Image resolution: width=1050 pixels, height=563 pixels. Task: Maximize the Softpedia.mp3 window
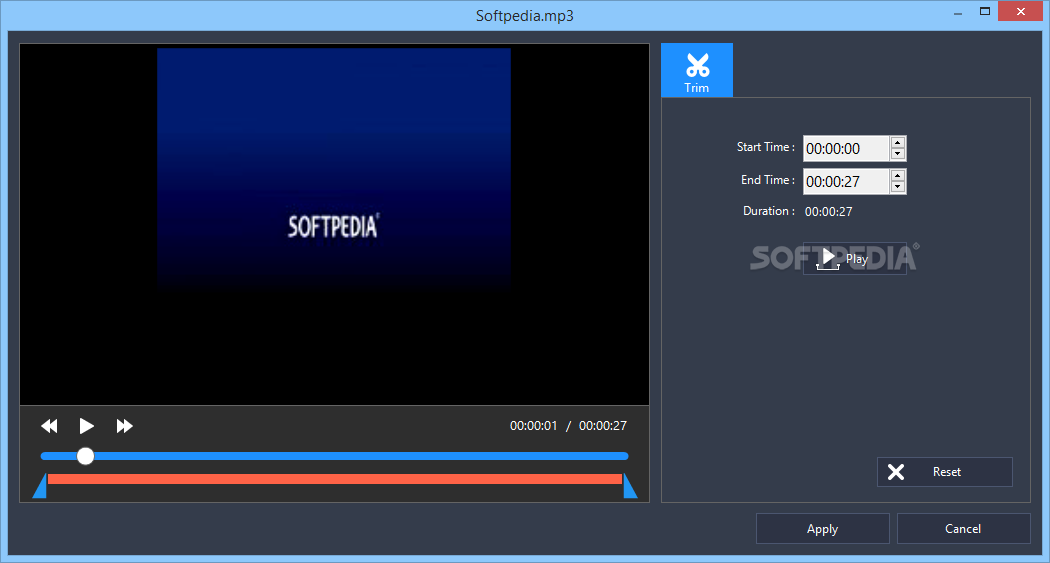[x=984, y=11]
